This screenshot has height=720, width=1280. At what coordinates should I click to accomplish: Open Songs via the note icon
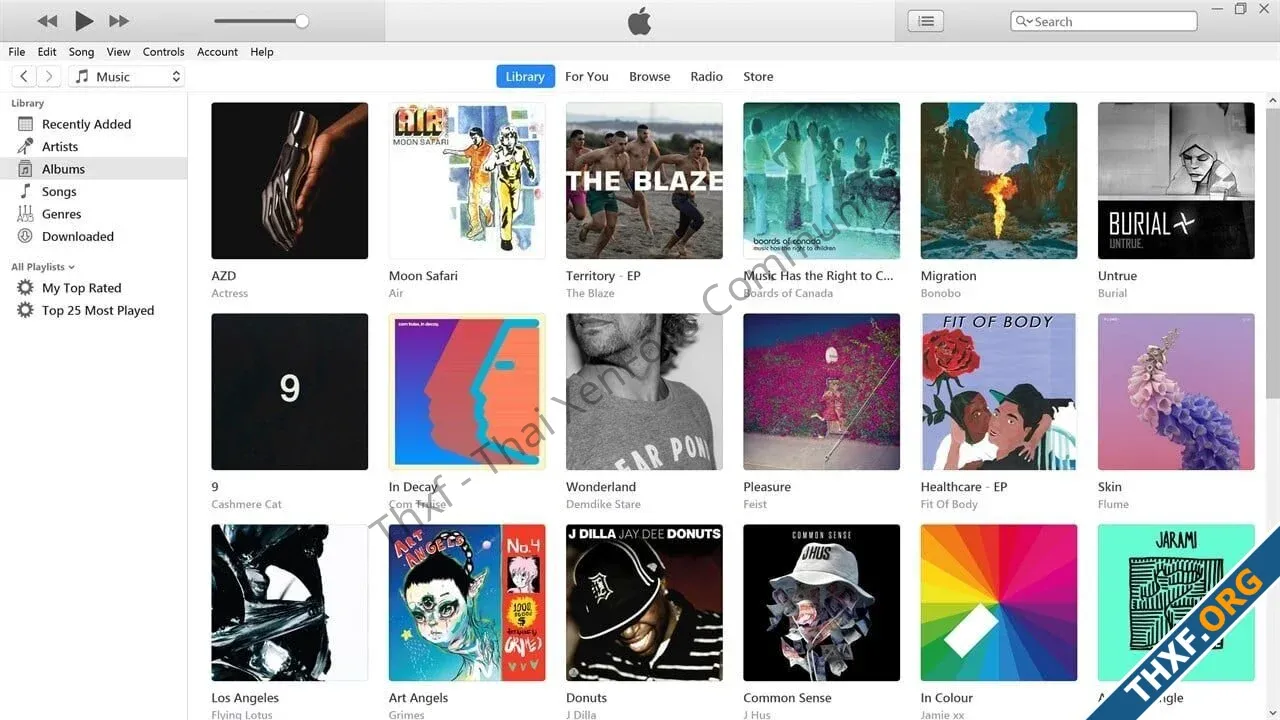tap(26, 191)
